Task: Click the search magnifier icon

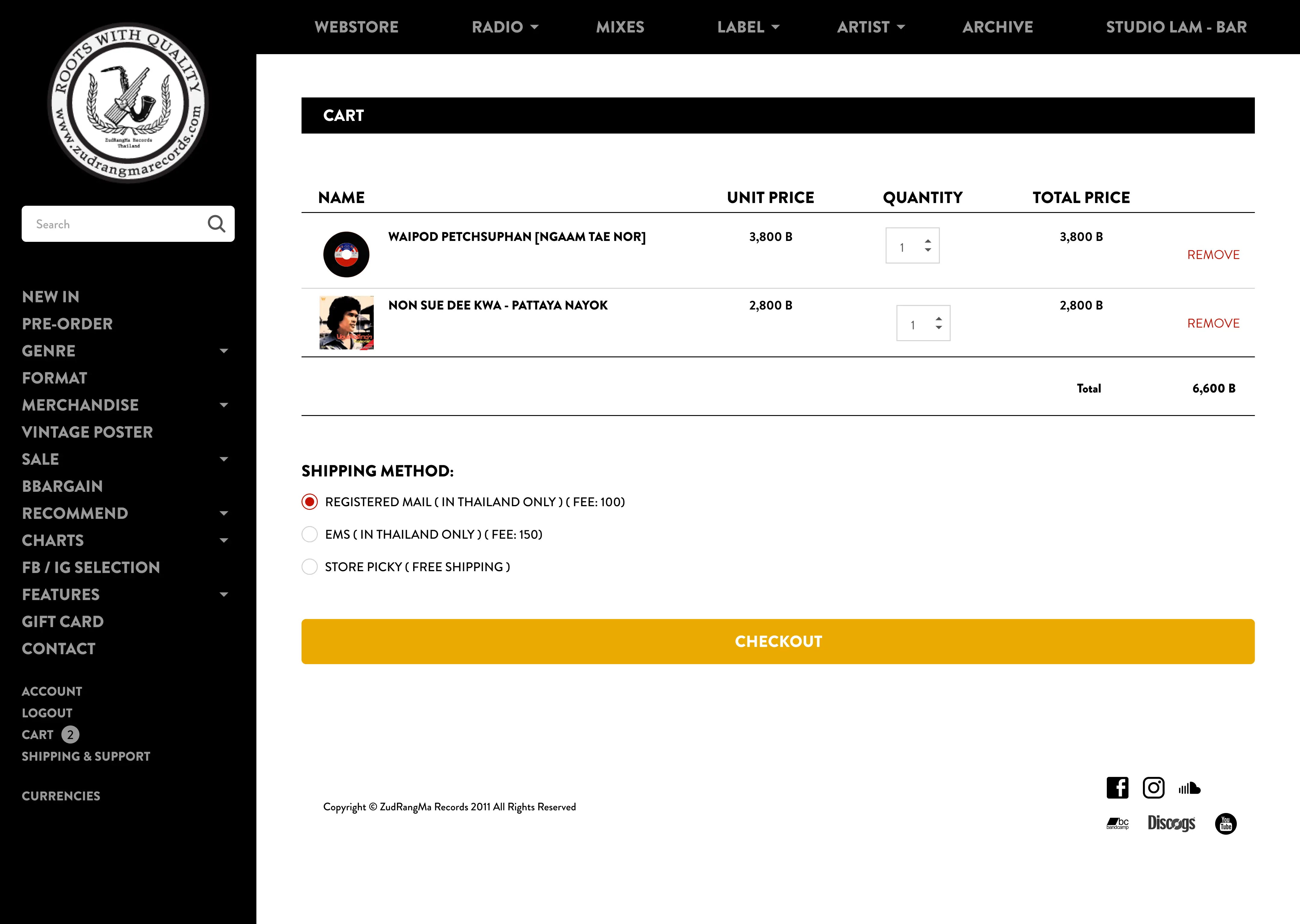Action: pyautogui.click(x=216, y=223)
